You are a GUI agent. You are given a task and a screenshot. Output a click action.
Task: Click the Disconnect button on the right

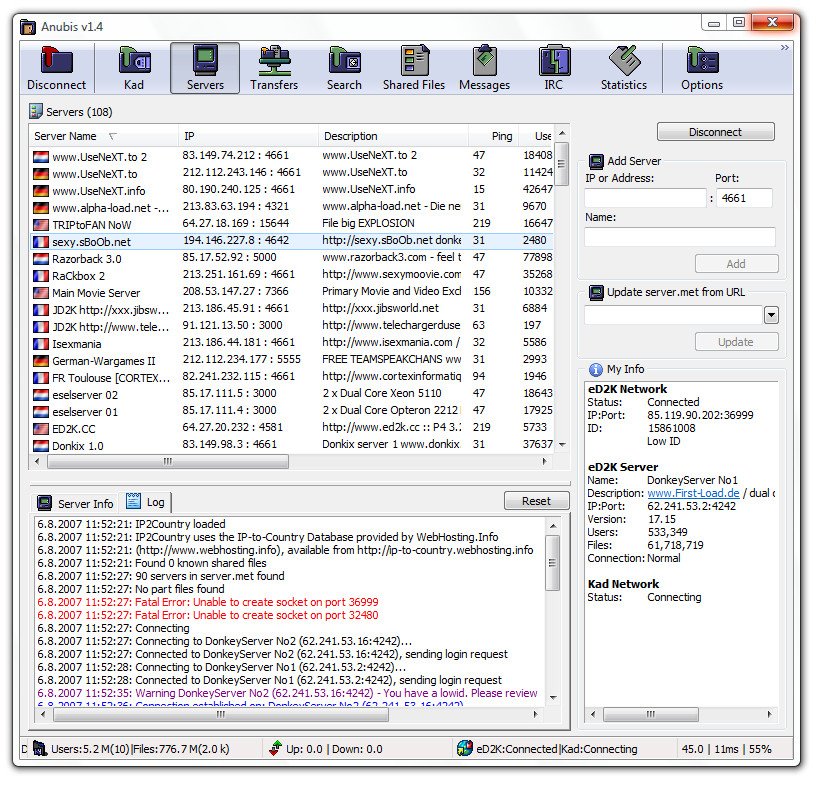click(x=716, y=132)
